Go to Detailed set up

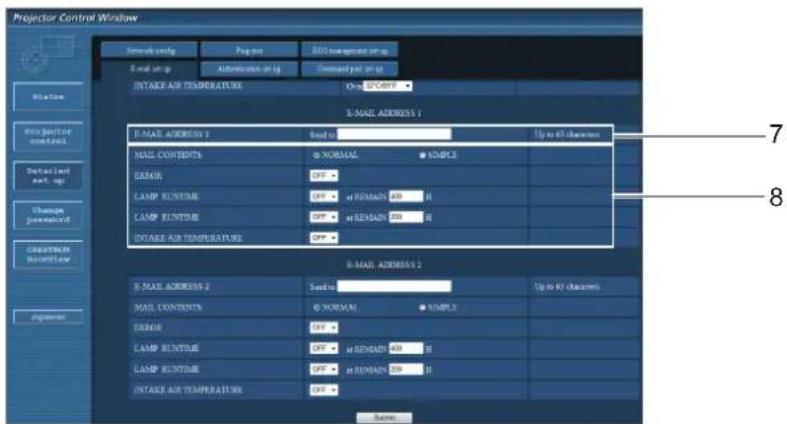(48, 176)
